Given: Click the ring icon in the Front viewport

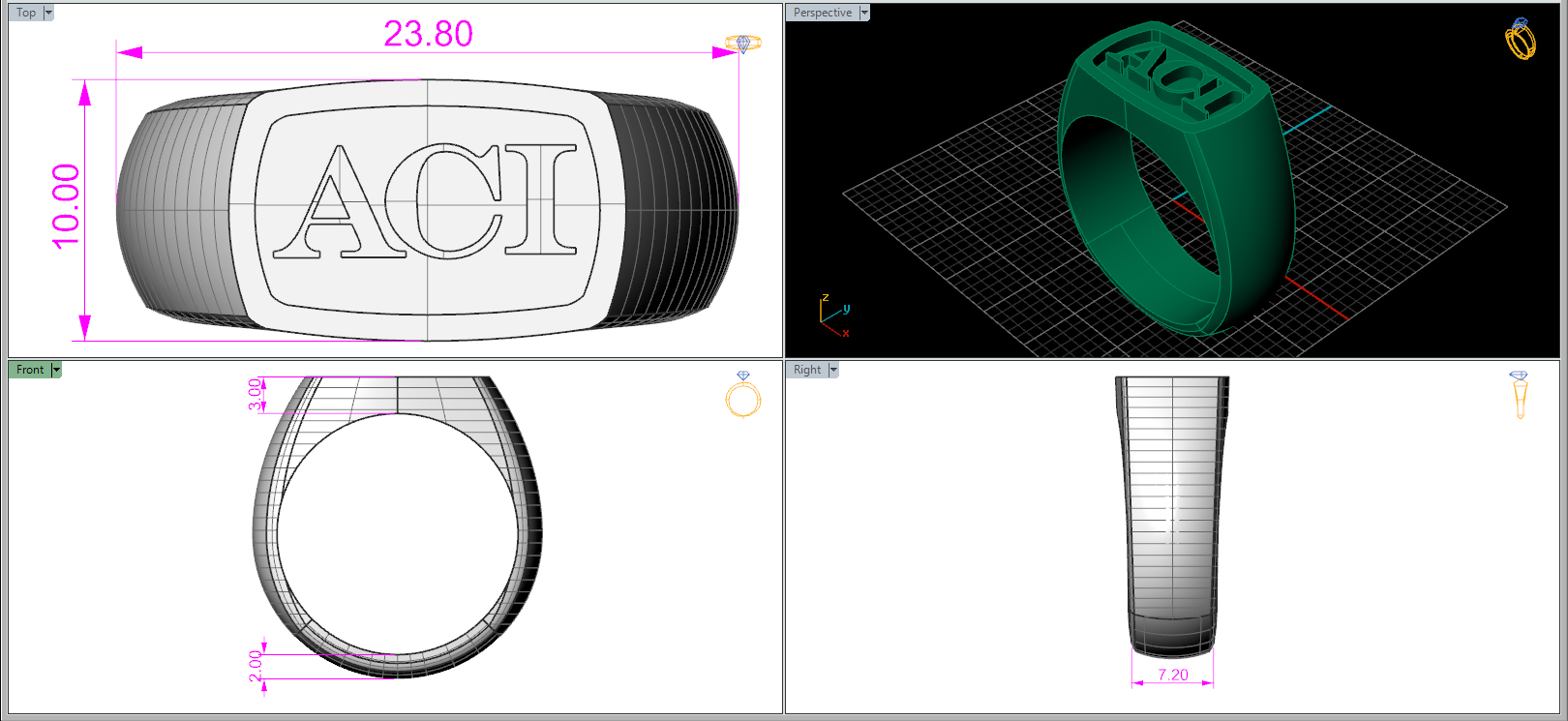Looking at the screenshot, I should pyautogui.click(x=743, y=394).
